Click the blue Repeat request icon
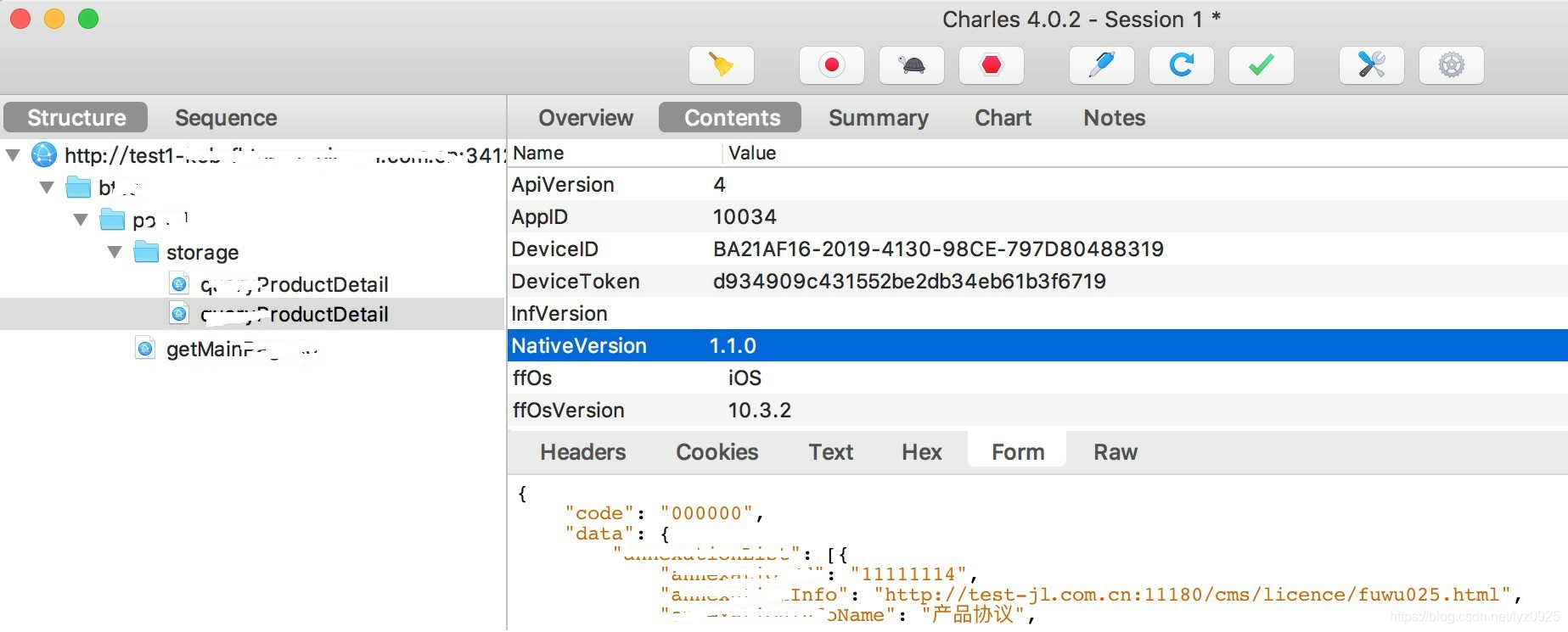 coord(1182,65)
